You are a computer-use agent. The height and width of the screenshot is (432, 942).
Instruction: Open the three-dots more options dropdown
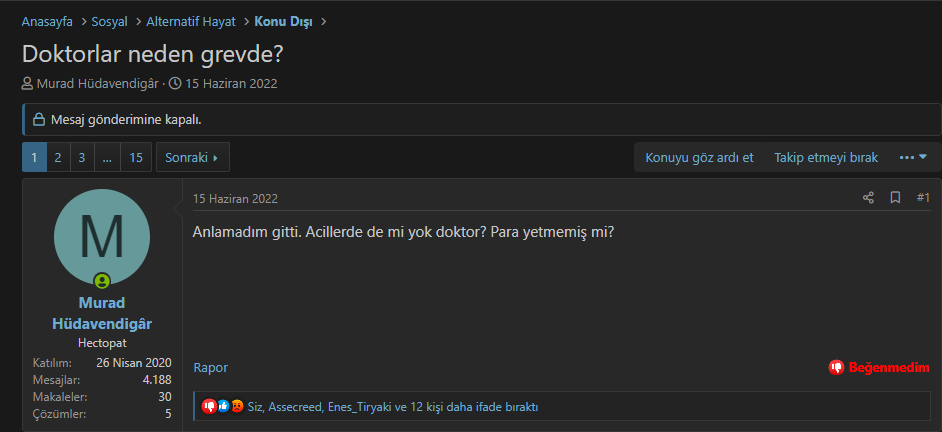pyautogui.click(x=913, y=158)
